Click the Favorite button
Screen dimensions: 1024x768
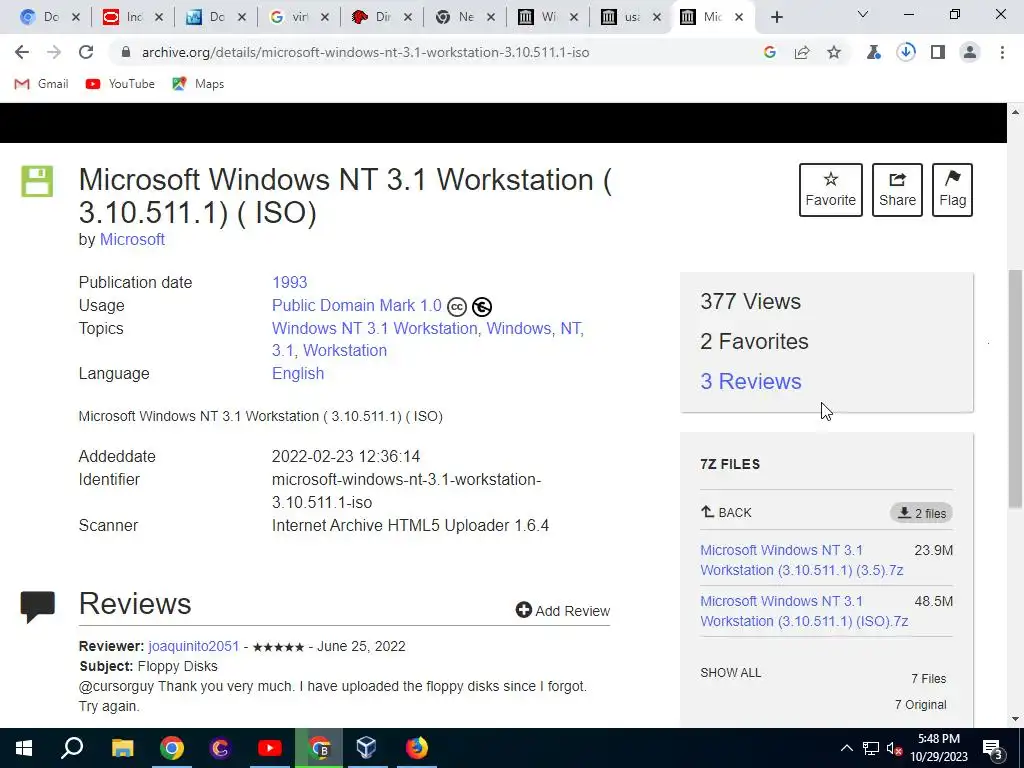coord(831,189)
